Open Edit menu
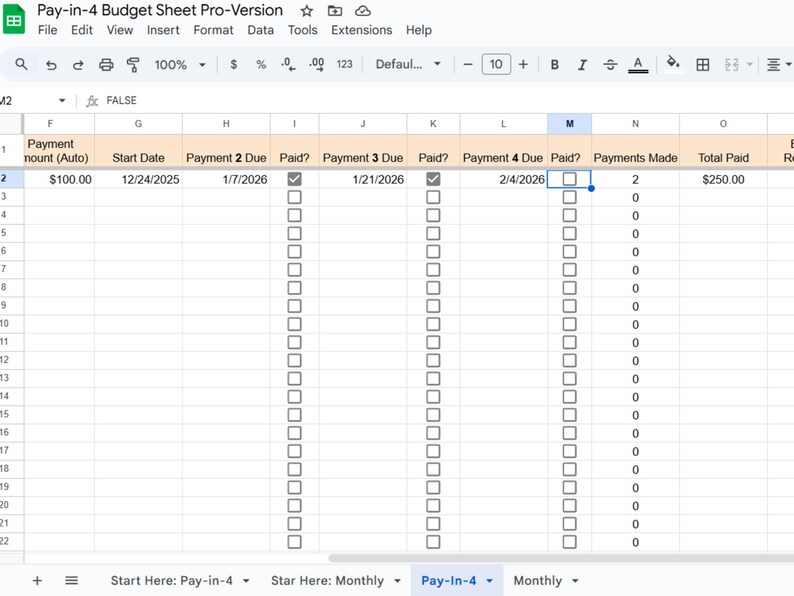The height and width of the screenshot is (596, 794). point(82,30)
